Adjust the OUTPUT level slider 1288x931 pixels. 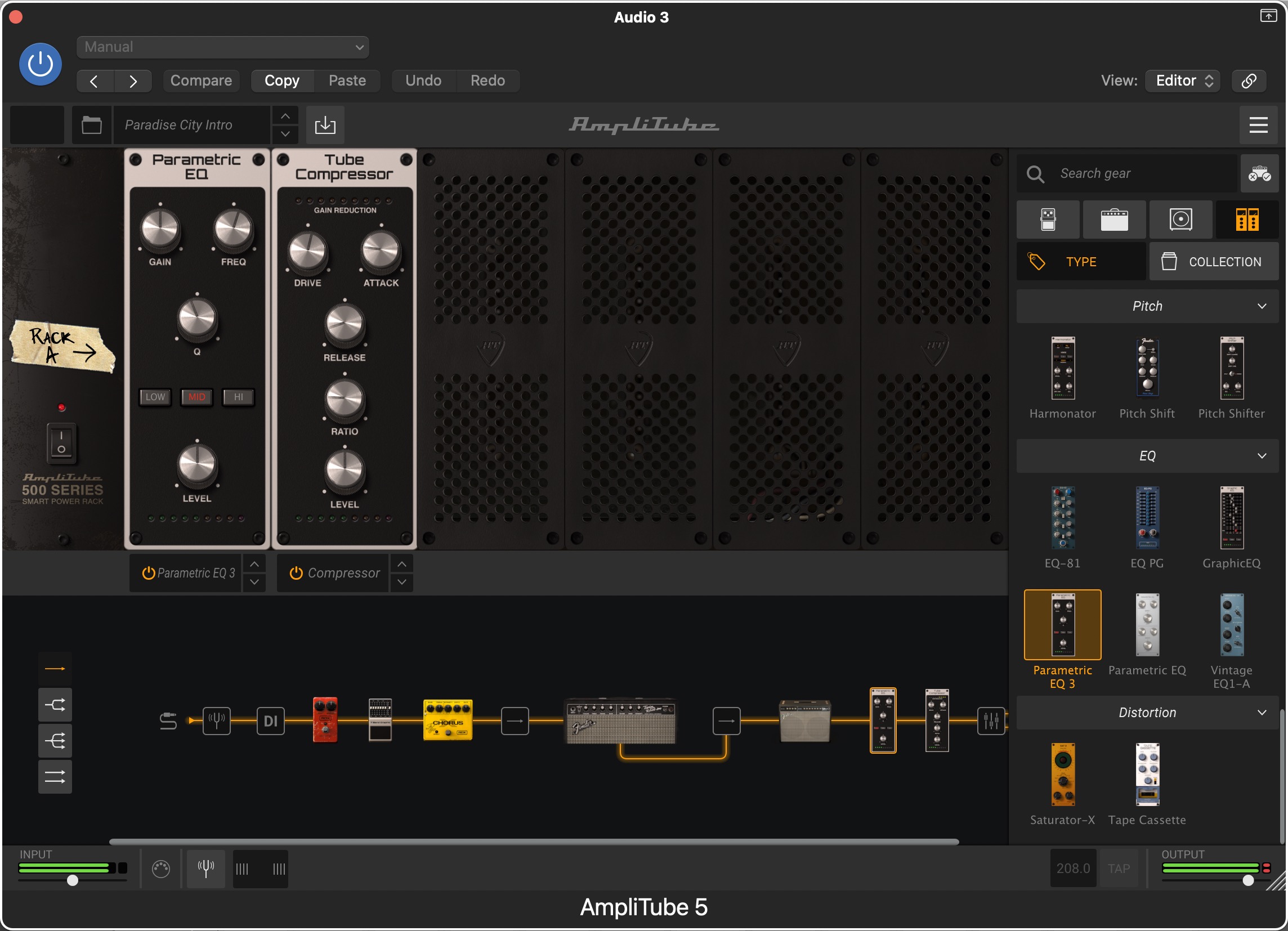[1248, 881]
